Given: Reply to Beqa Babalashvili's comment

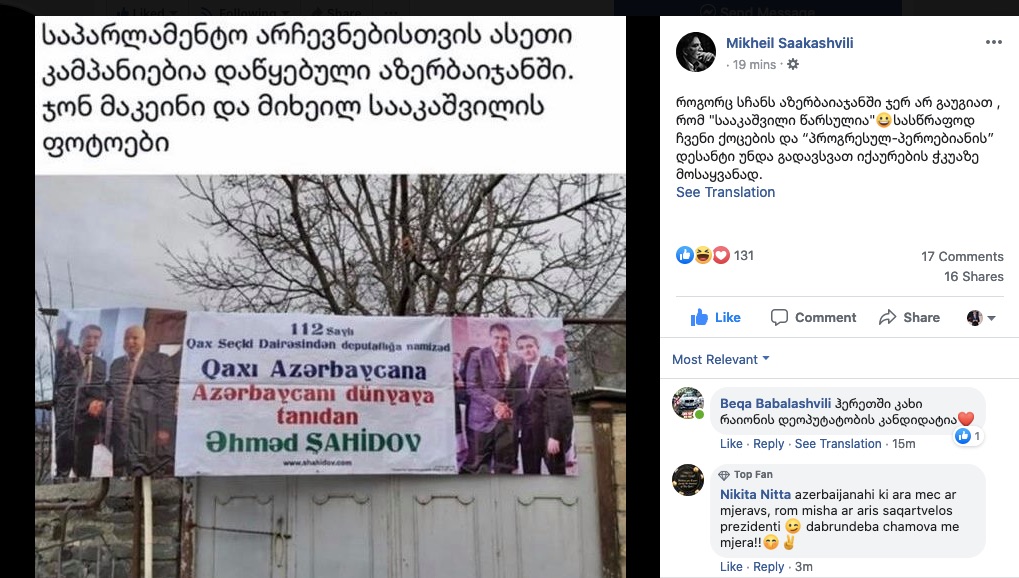Looking at the screenshot, I should (x=768, y=443).
